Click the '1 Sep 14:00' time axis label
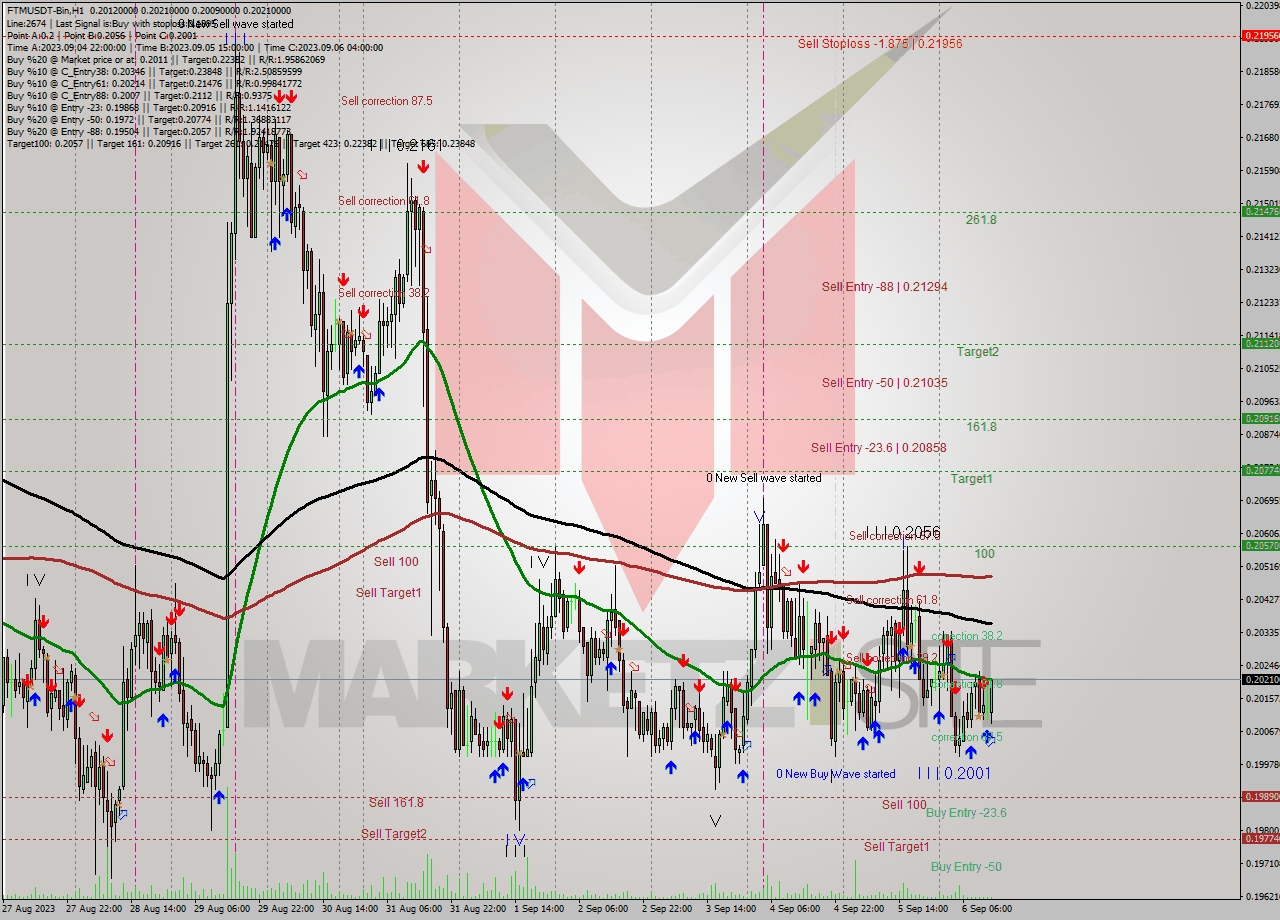The height and width of the screenshot is (920, 1280). pyautogui.click(x=540, y=908)
